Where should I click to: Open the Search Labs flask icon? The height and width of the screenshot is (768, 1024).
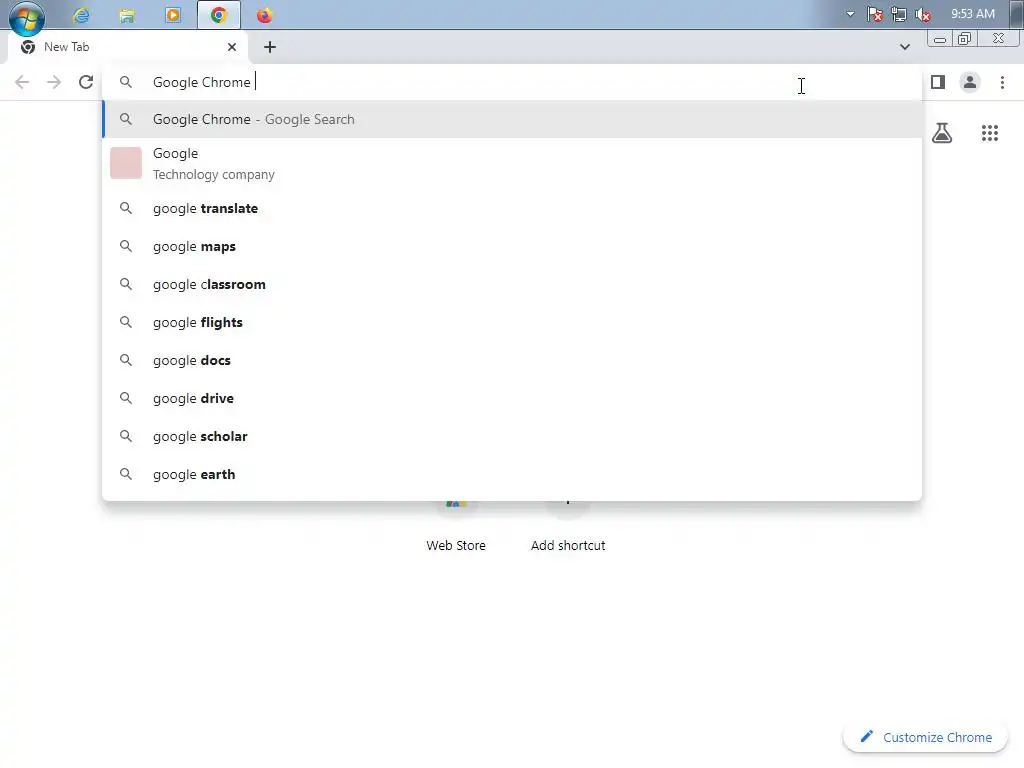pos(942,133)
